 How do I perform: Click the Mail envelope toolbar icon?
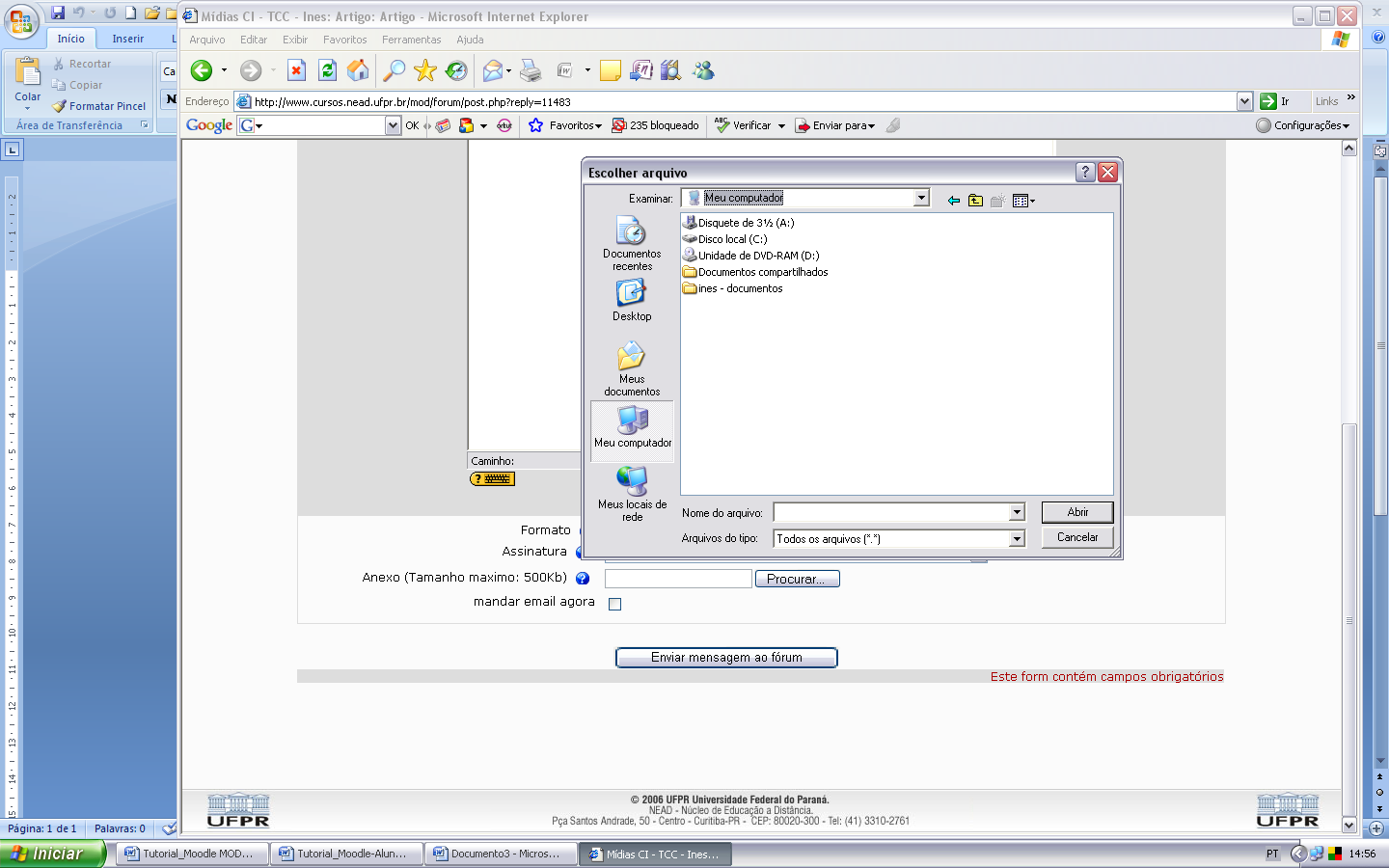pyautogui.click(x=493, y=70)
